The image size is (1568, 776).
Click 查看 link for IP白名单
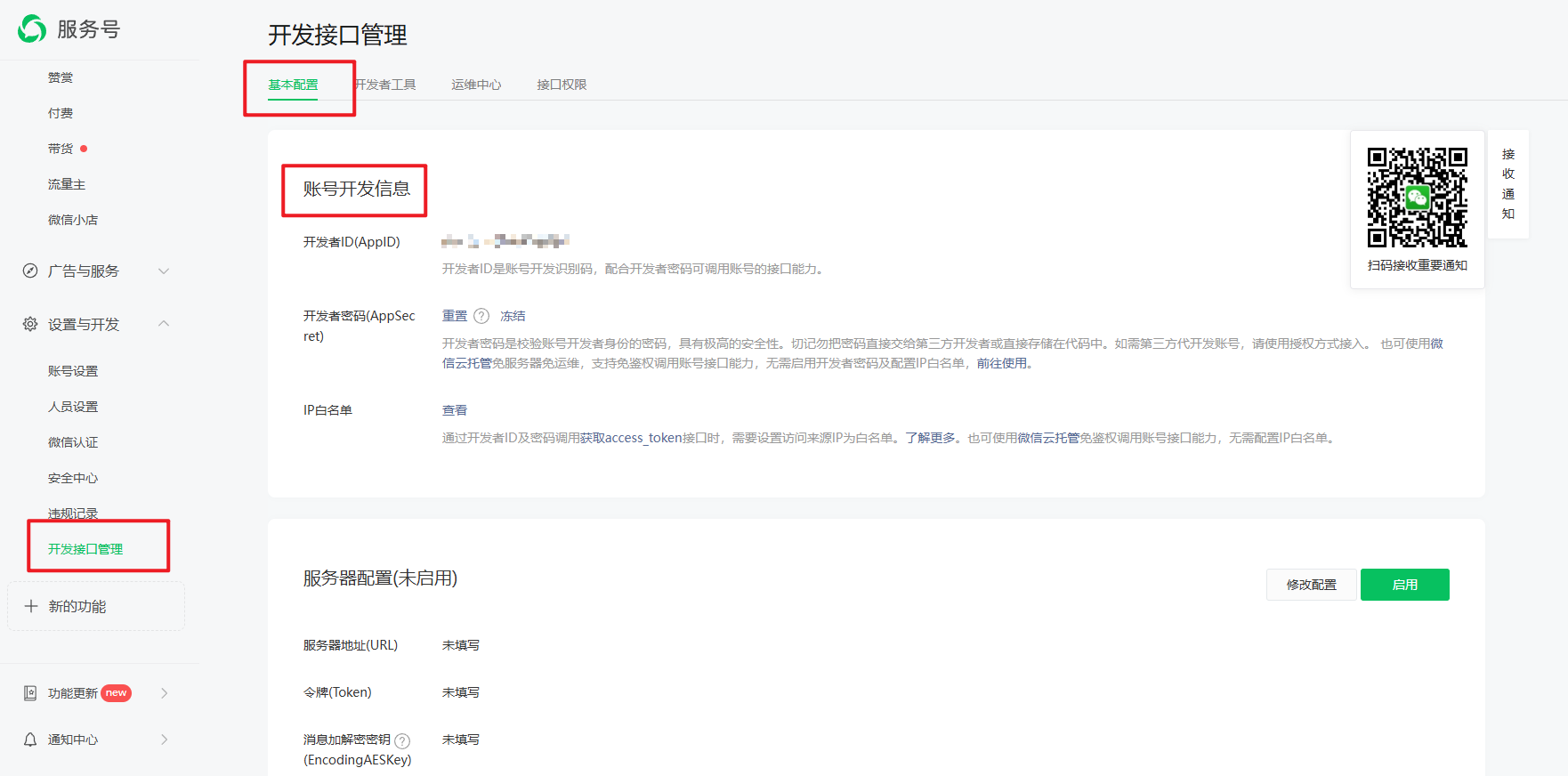click(x=455, y=410)
